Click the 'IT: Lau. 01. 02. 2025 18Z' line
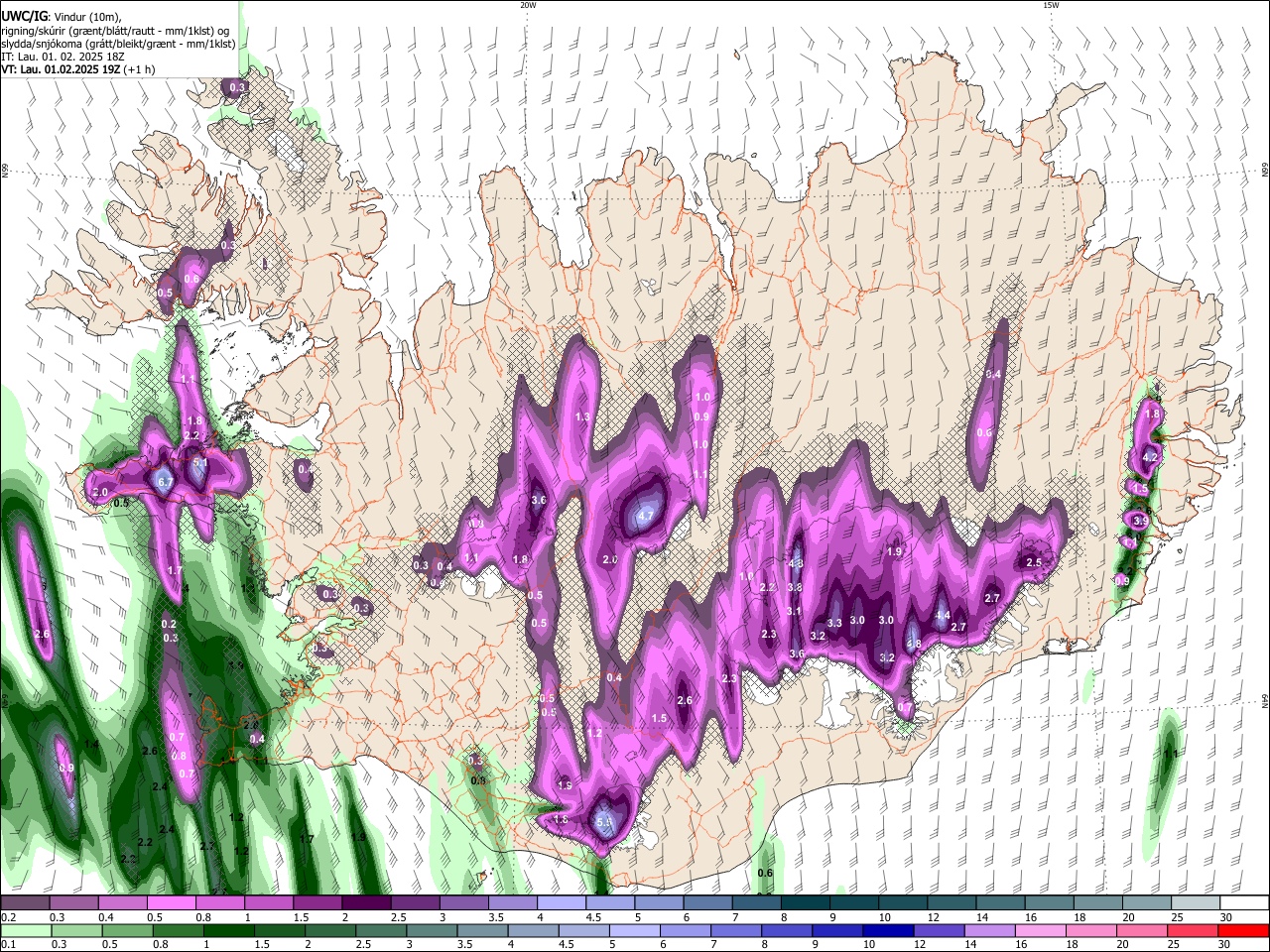Screen dimensions: 1270x952 coord(63,57)
